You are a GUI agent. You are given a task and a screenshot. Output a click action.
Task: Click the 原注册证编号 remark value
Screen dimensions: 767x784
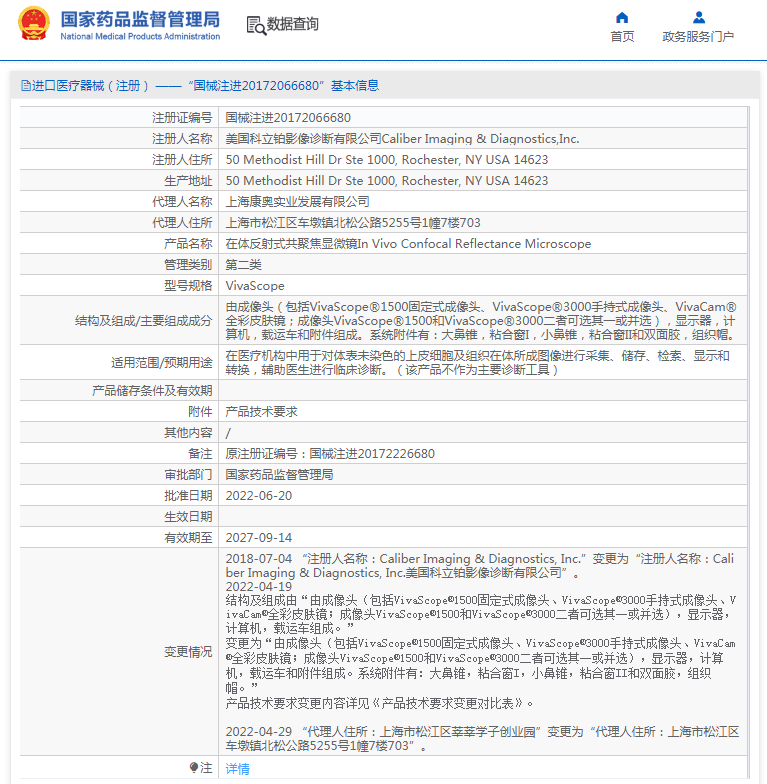(330, 454)
